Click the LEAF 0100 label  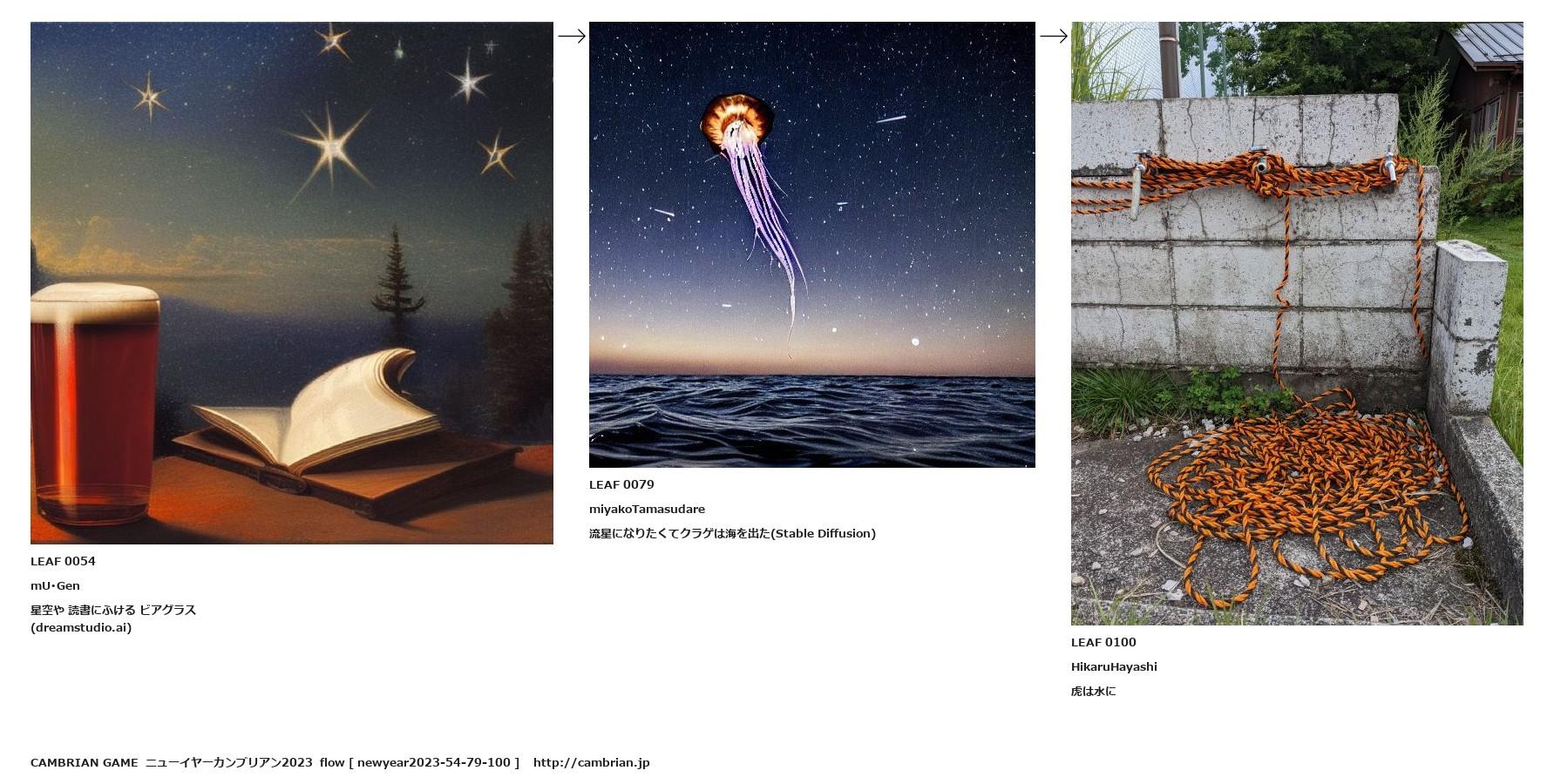1103,642
